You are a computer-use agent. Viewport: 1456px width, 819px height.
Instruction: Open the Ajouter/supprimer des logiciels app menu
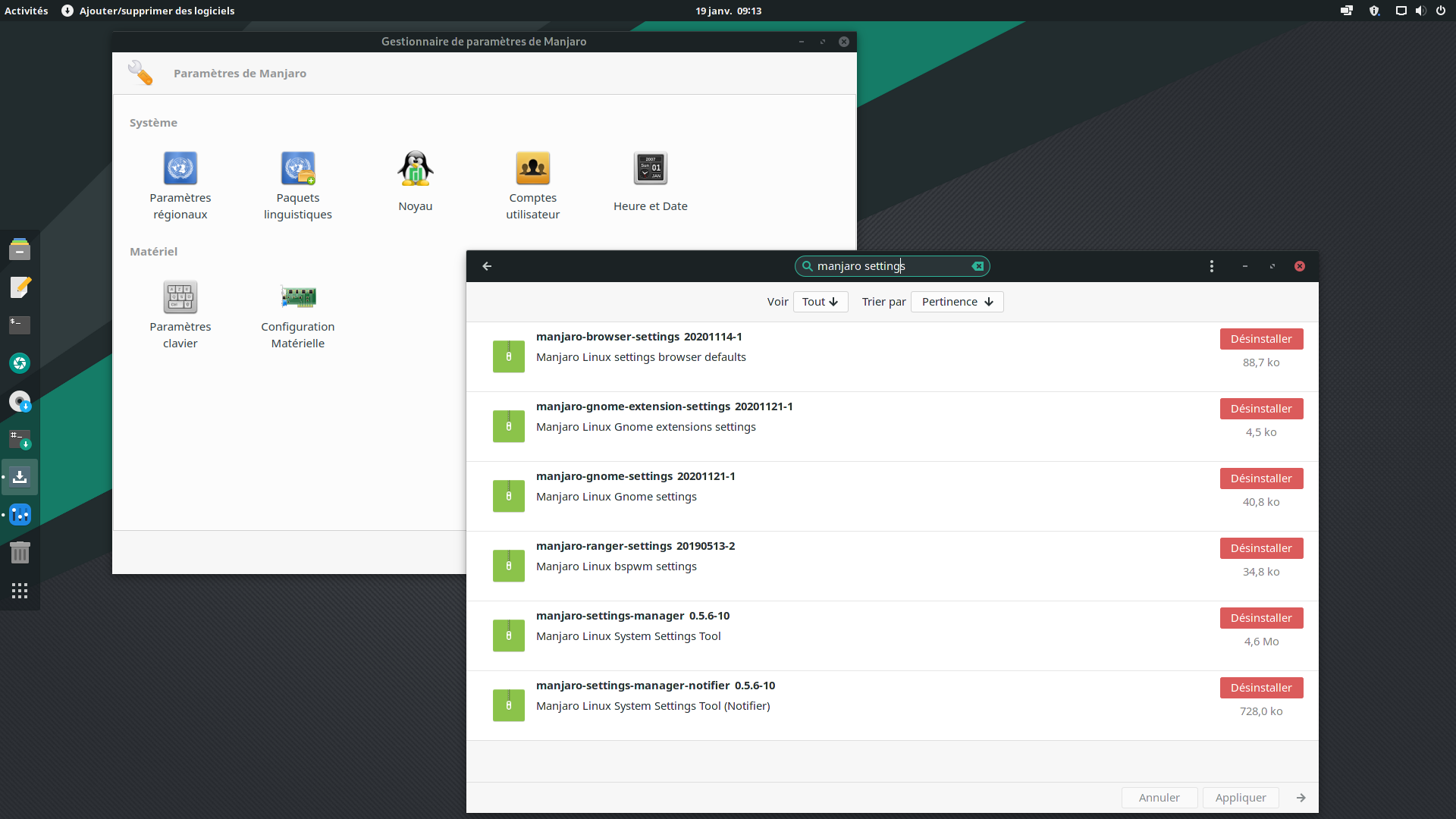pos(148,11)
